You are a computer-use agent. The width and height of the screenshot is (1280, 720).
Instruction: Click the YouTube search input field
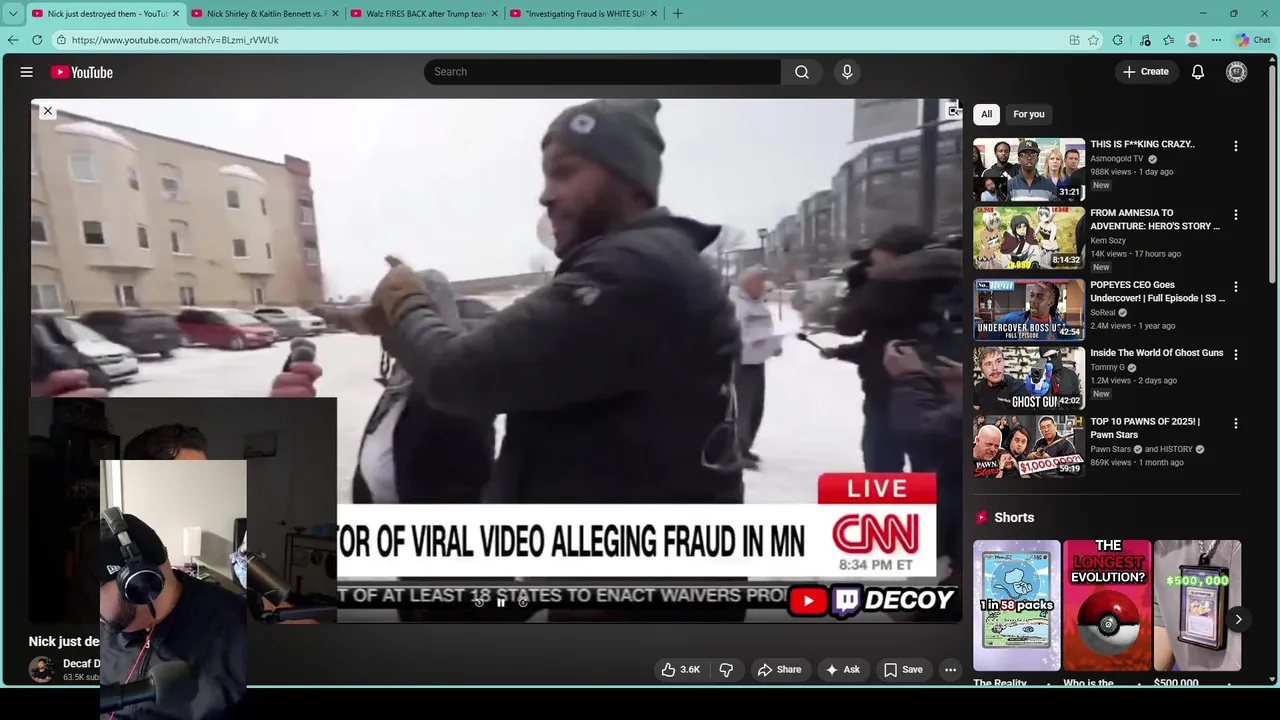tap(603, 72)
